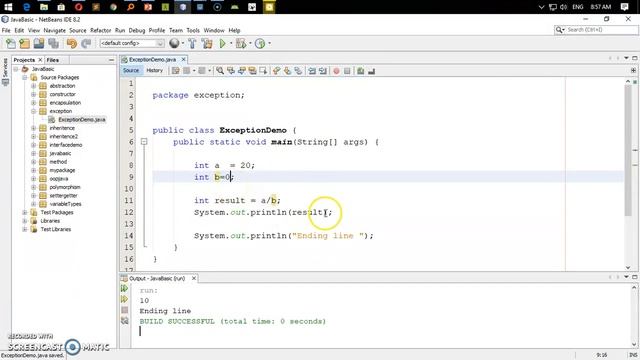Image resolution: width=640 pixels, height=360 pixels.
Task: Open the Windows Start menu
Action: coord(8,7)
